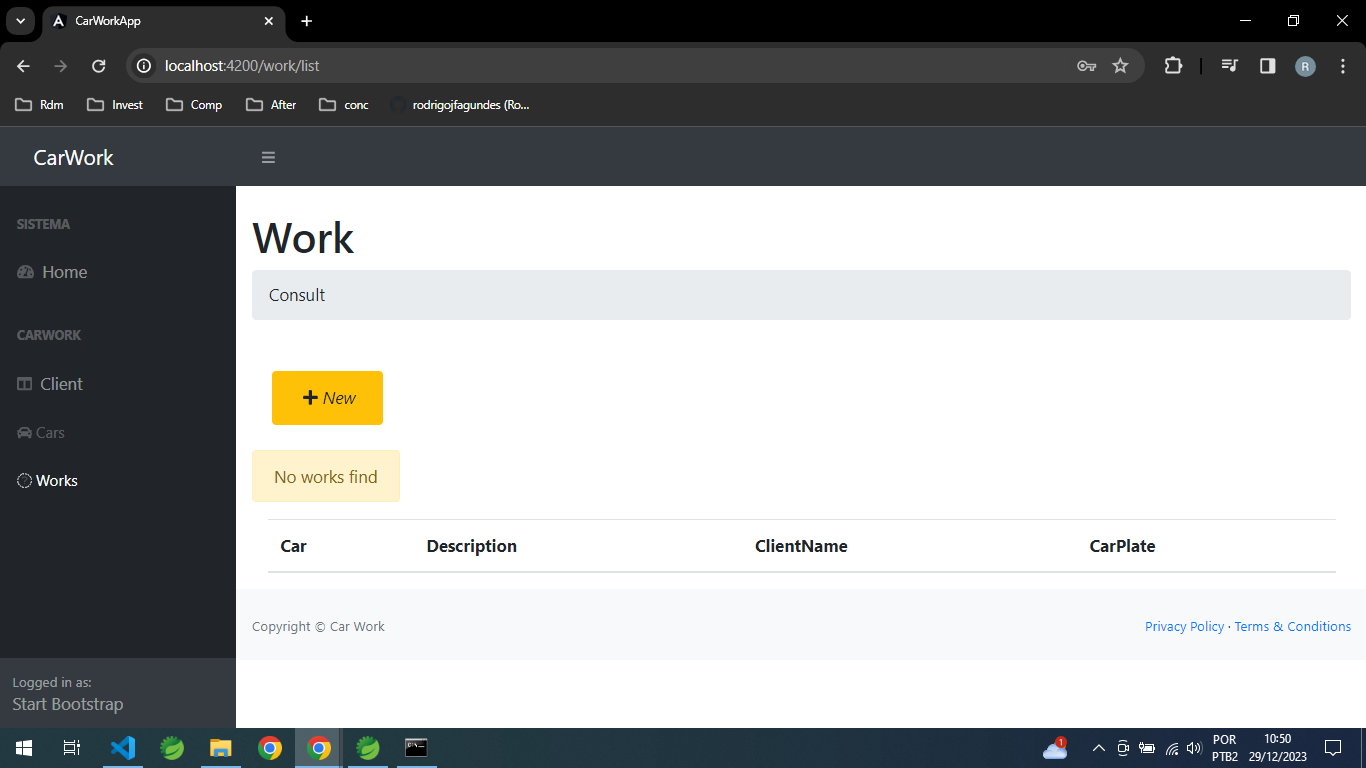
Task: Open the Windows Start menu
Action: 23,748
